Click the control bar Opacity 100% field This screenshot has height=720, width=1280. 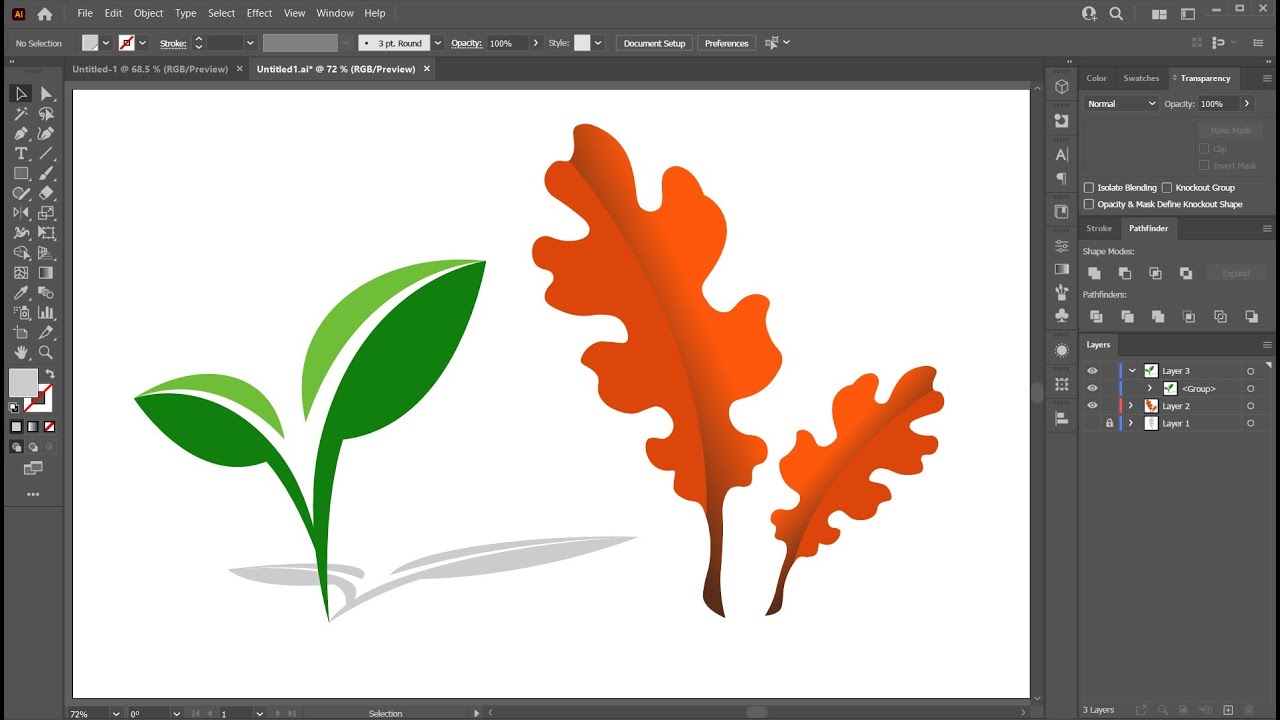pyautogui.click(x=507, y=43)
